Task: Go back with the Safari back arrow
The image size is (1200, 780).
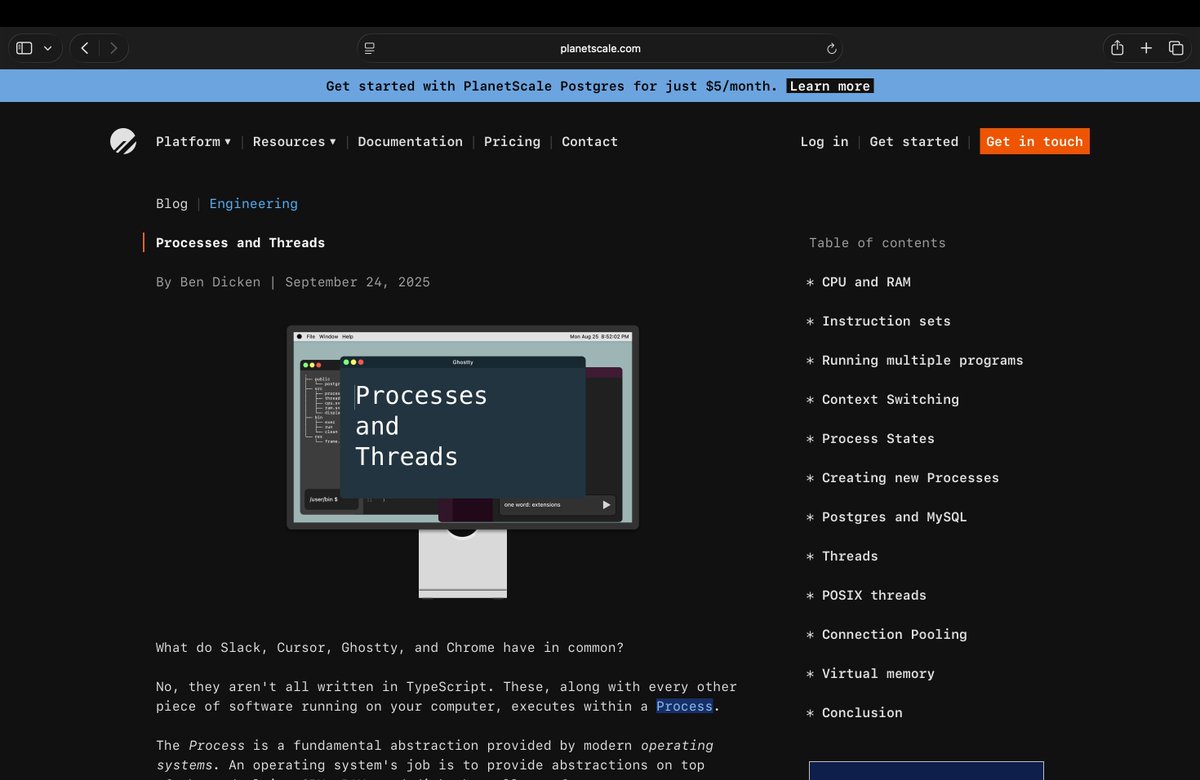Action: [85, 48]
